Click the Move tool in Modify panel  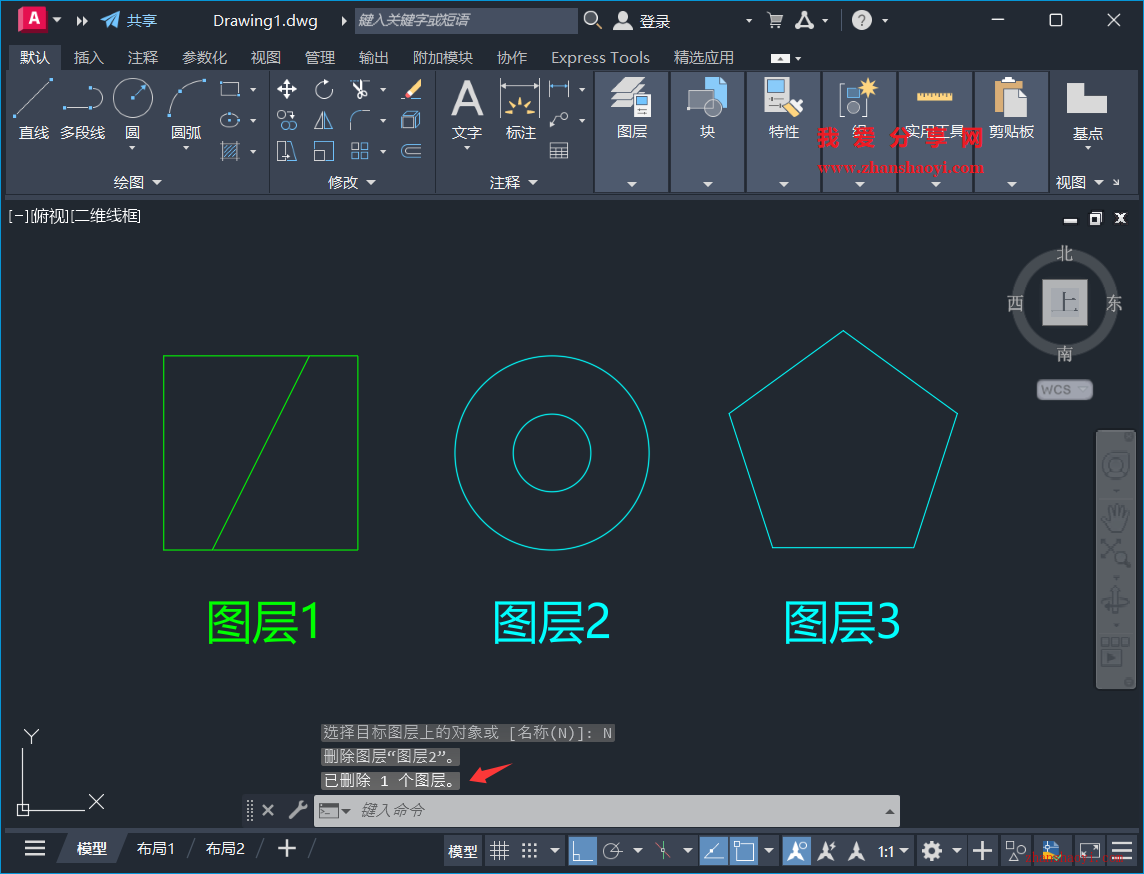(287, 90)
